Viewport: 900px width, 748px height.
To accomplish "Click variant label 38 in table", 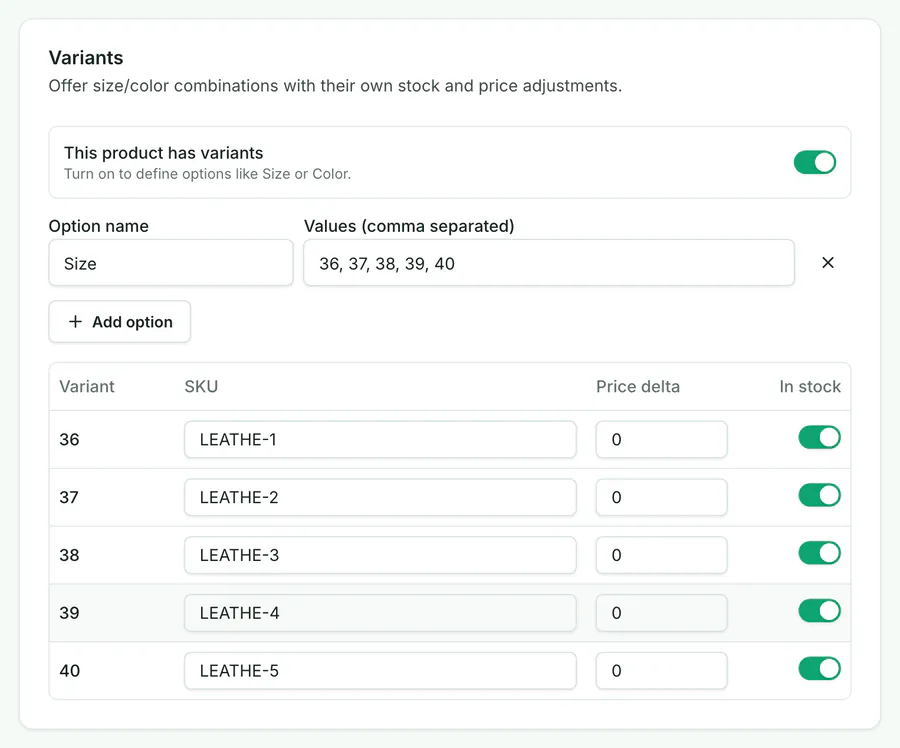I will (69, 555).
